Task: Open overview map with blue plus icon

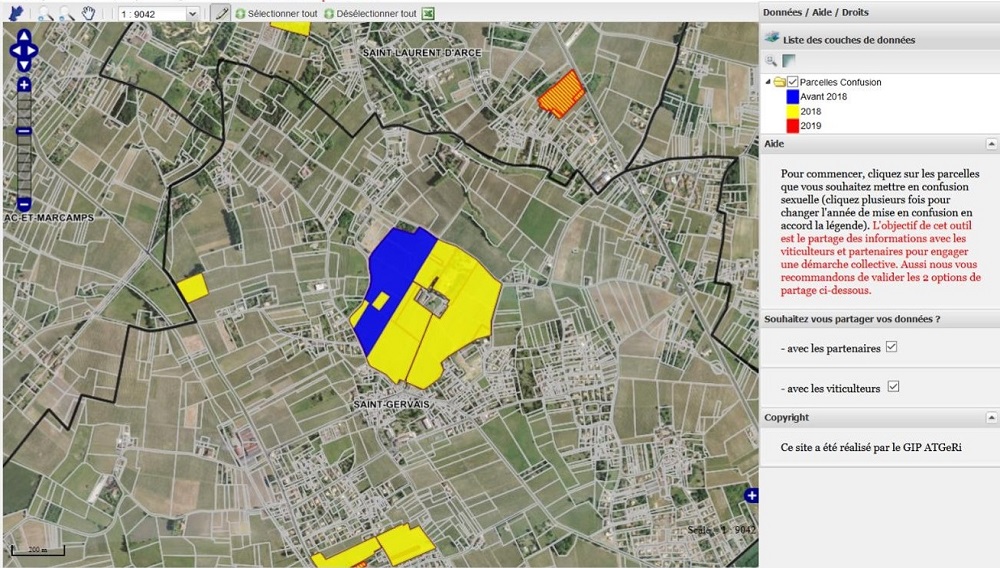Action: pos(751,495)
